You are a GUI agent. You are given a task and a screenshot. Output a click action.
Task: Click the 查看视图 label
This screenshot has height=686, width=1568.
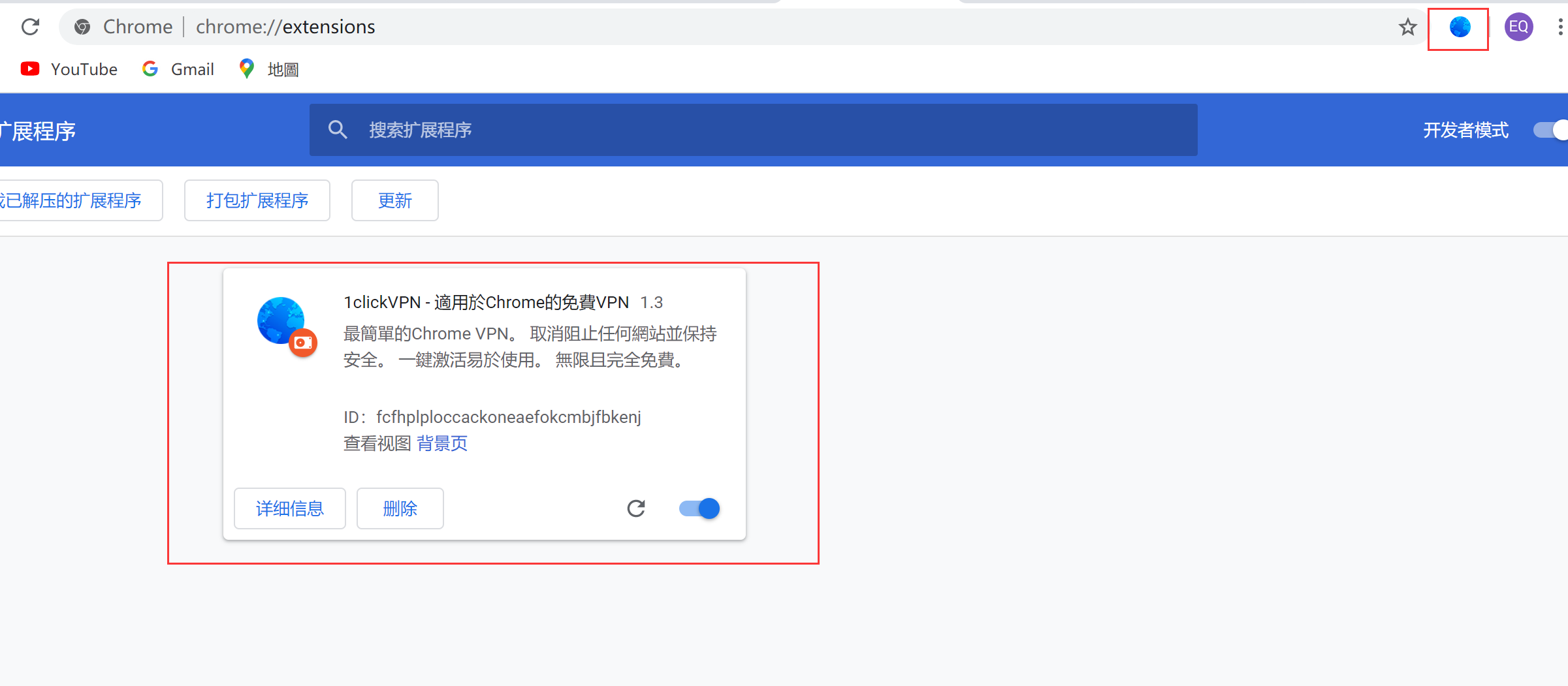377,444
